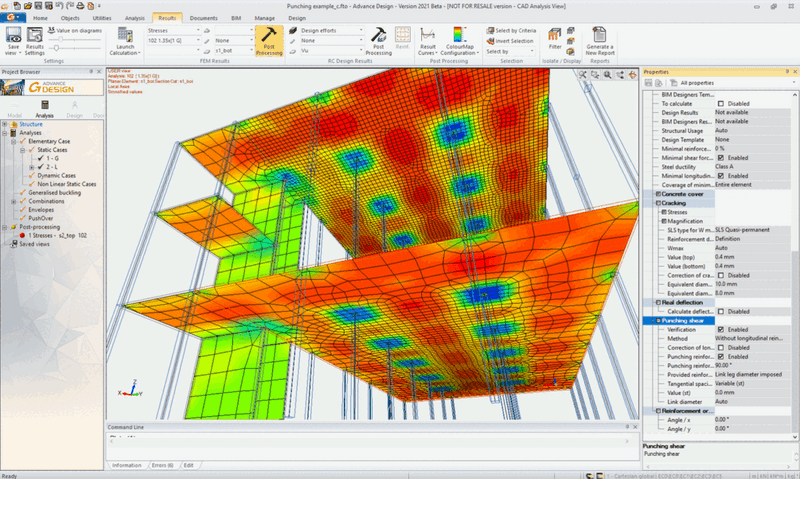Switch to the Documents ribbon tab
The height and width of the screenshot is (532, 800).
click(x=204, y=18)
